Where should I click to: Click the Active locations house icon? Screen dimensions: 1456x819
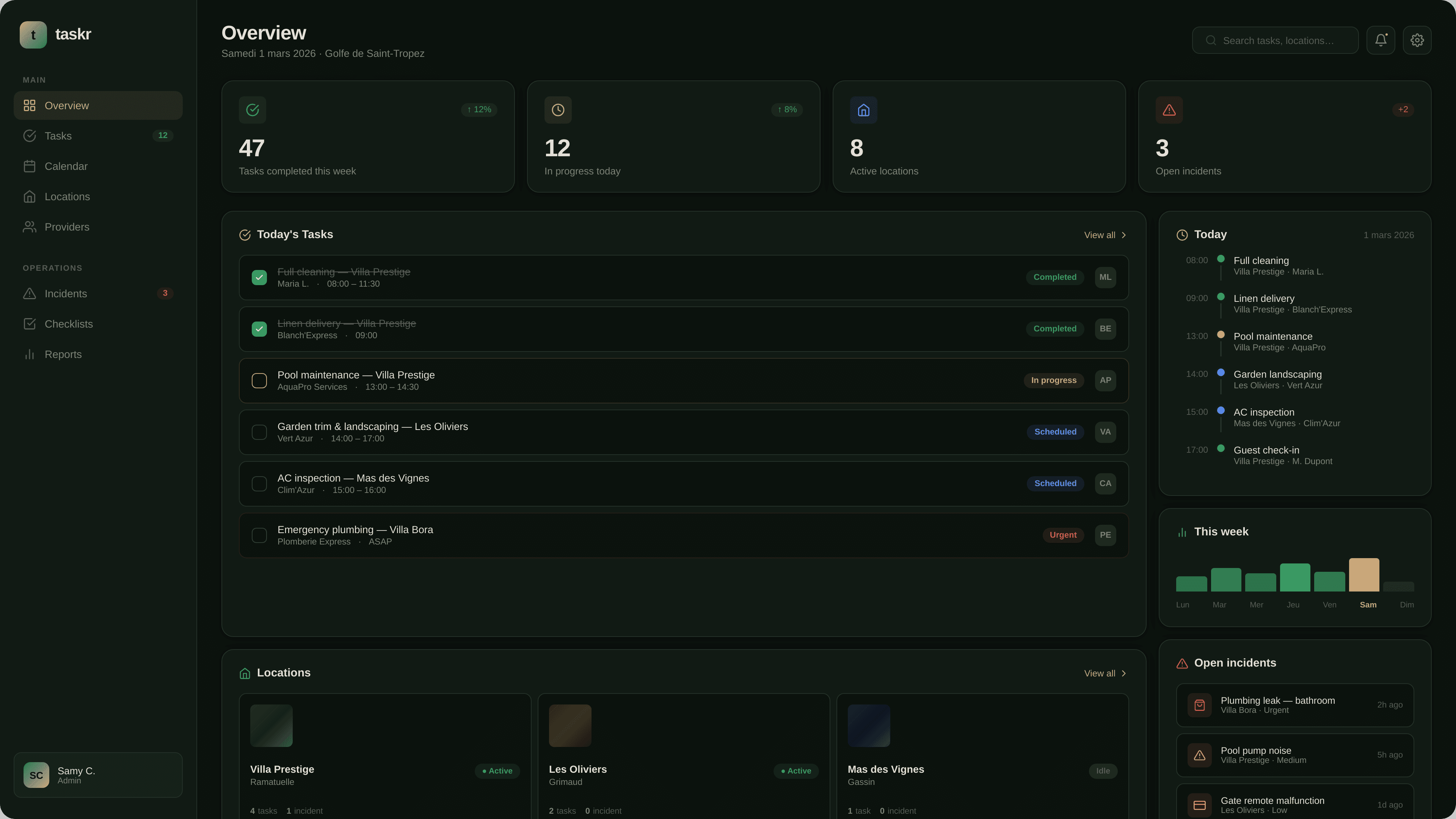(x=863, y=110)
